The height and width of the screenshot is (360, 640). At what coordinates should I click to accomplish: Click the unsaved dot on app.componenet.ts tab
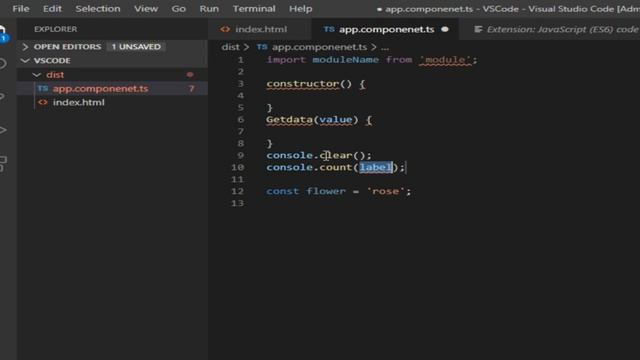tap(445, 29)
